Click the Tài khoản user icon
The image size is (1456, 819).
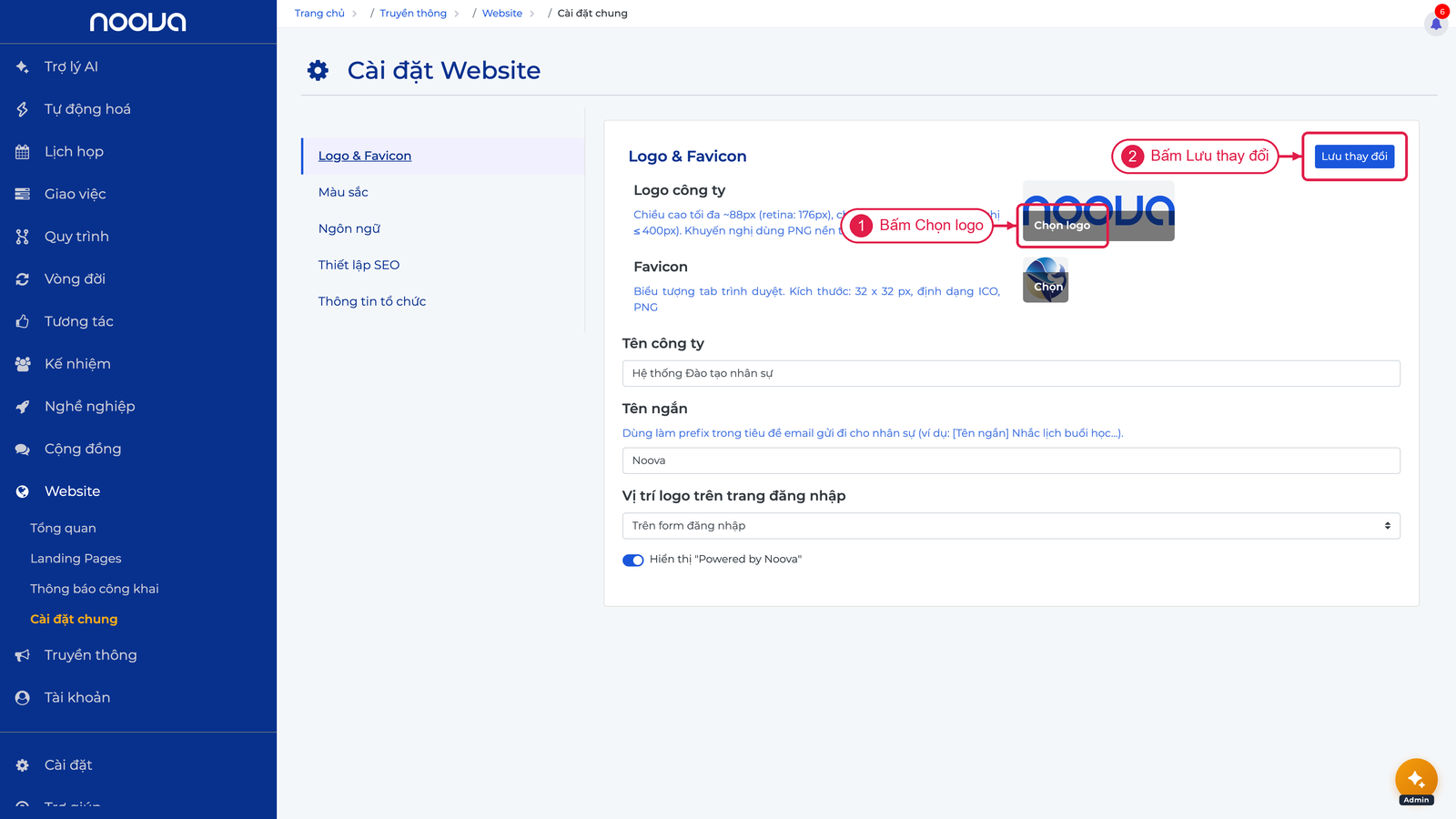pyautogui.click(x=23, y=698)
